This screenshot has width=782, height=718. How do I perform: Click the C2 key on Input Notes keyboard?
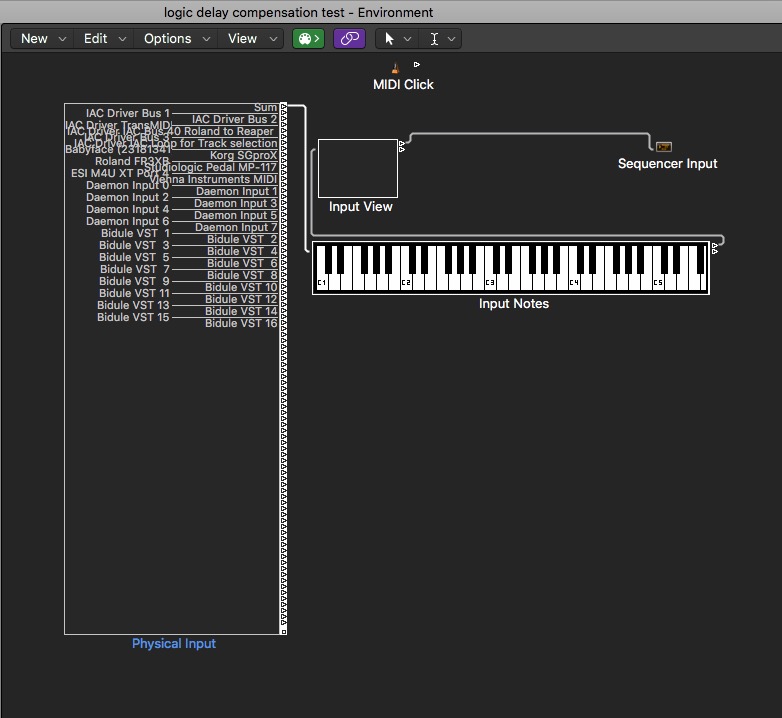[406, 283]
